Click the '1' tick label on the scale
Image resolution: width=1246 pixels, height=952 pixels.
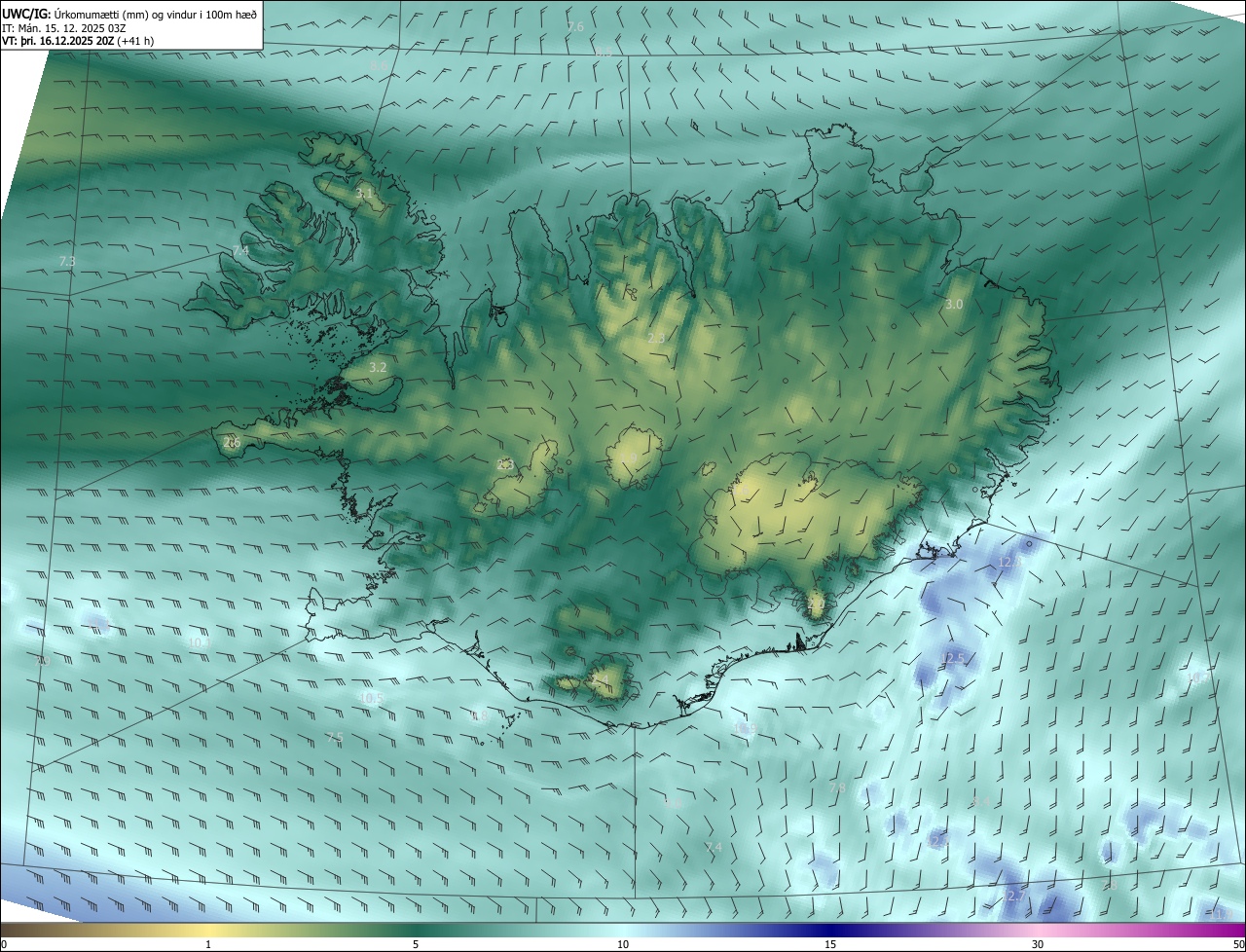[x=208, y=944]
